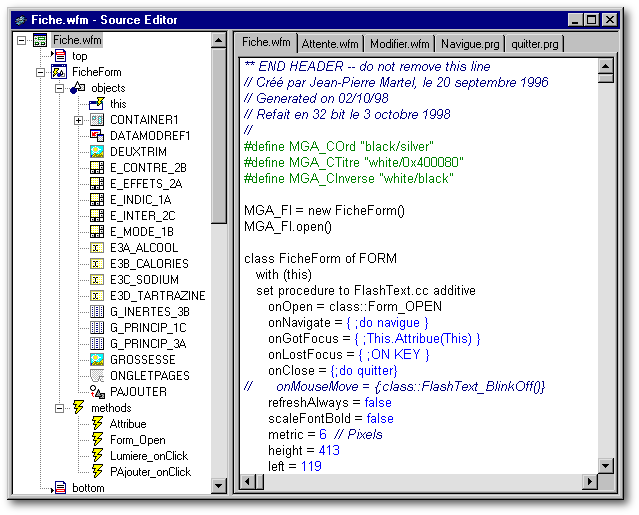Select the Form_Open method label
The width and height of the screenshot is (639, 515).
point(138,440)
